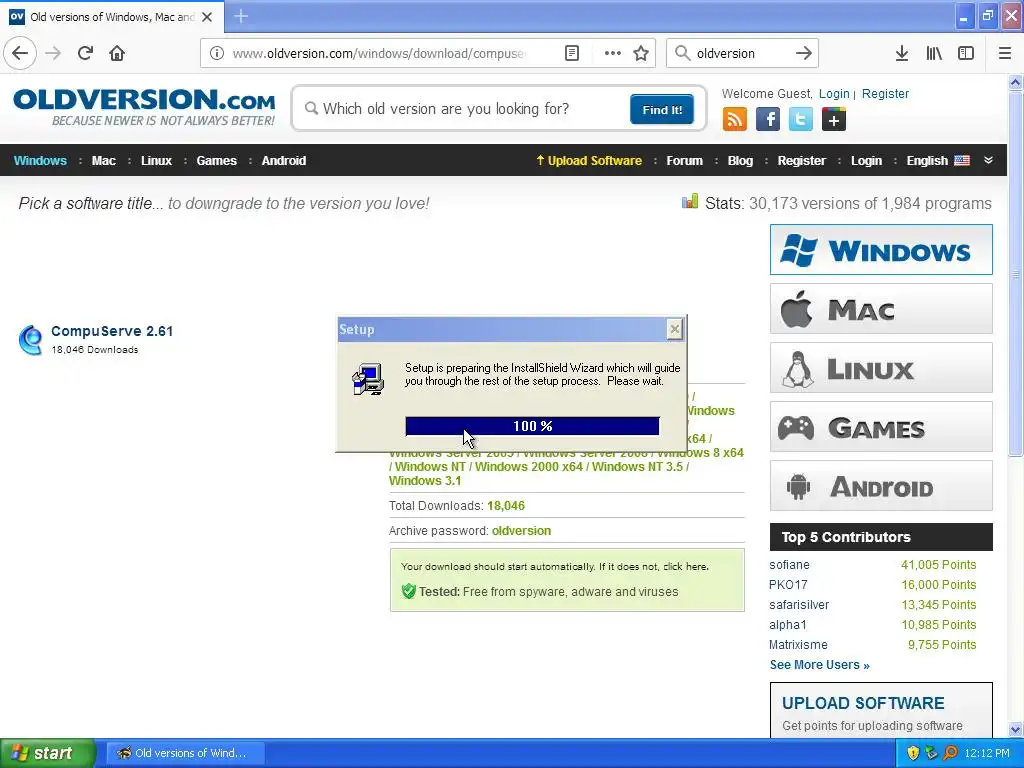Click See More Users link
Screen dimensions: 1024x768
820,665
